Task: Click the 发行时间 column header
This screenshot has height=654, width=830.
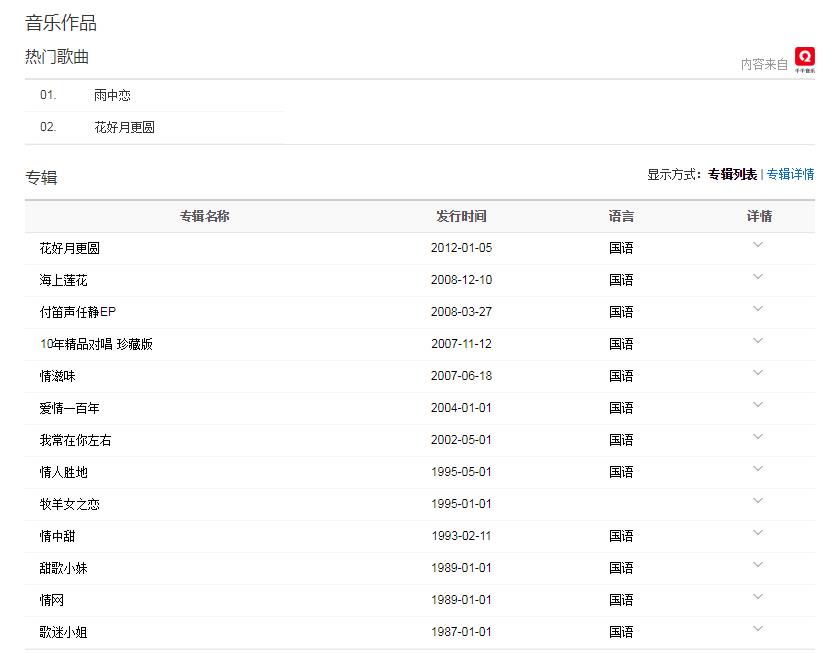Action: pyautogui.click(x=461, y=216)
